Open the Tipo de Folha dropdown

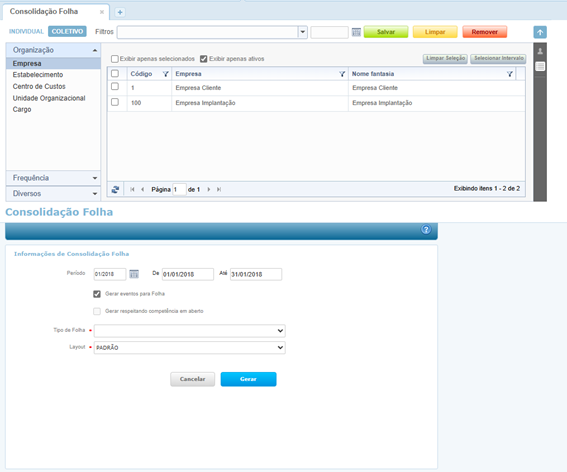click(189, 331)
